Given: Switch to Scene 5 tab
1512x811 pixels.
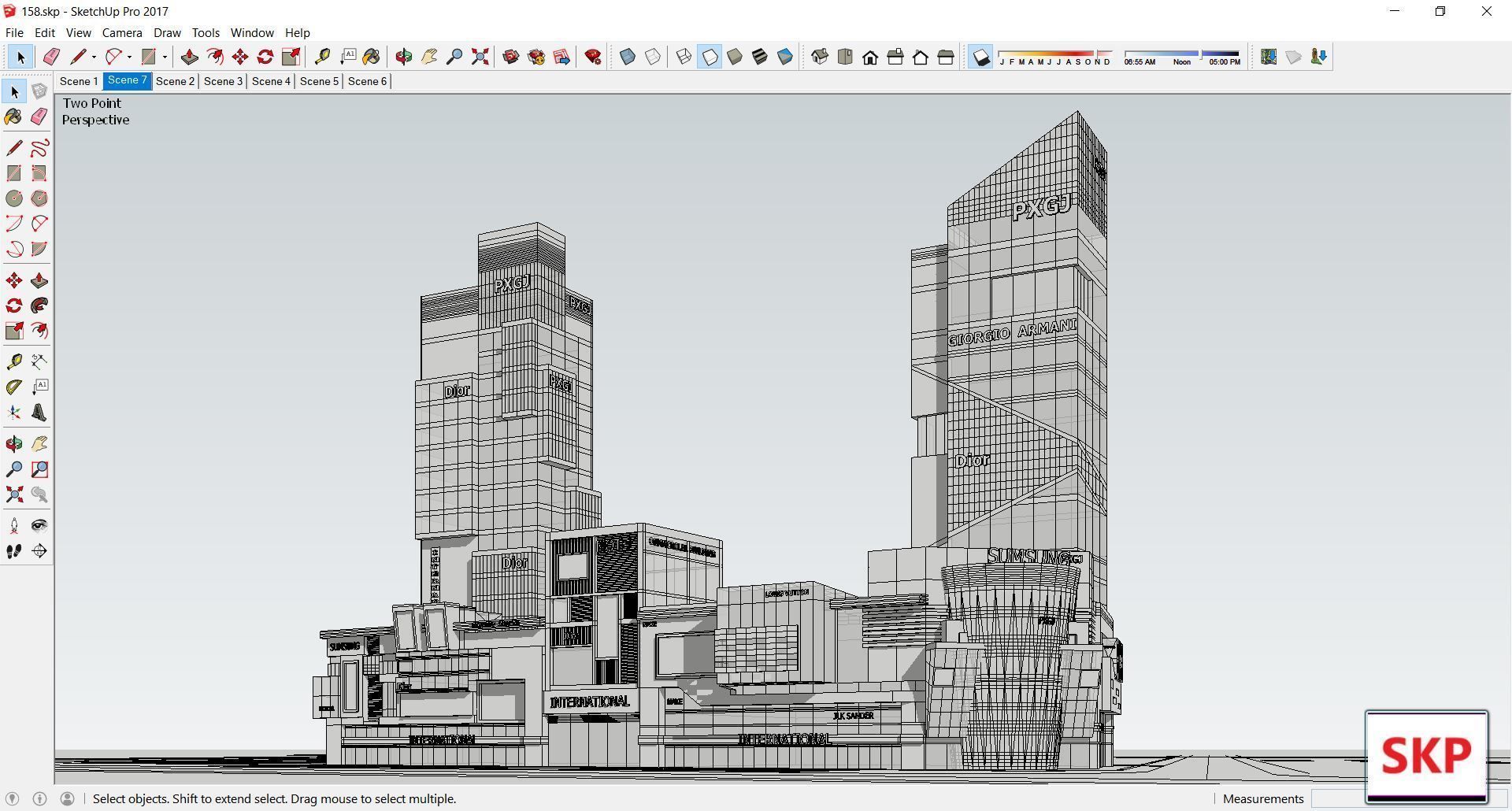Looking at the screenshot, I should [319, 81].
